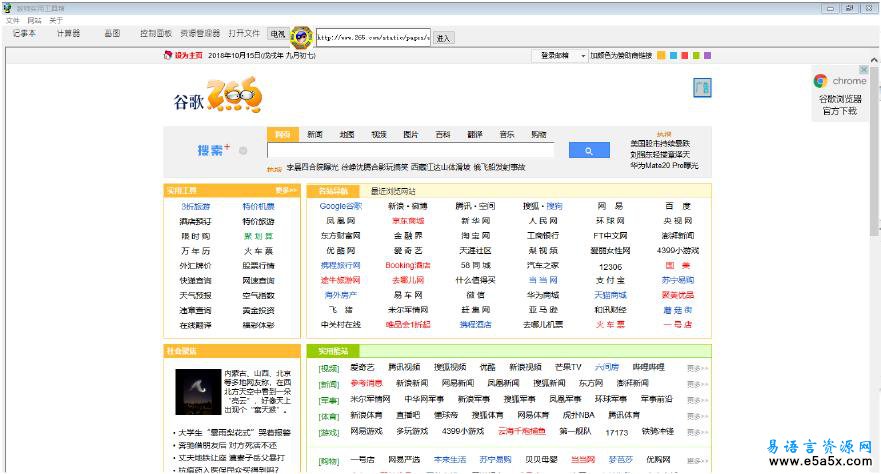The height and width of the screenshot is (474, 881).
Task: Launch 记事本 from the toolbar
Action: pos(24,34)
